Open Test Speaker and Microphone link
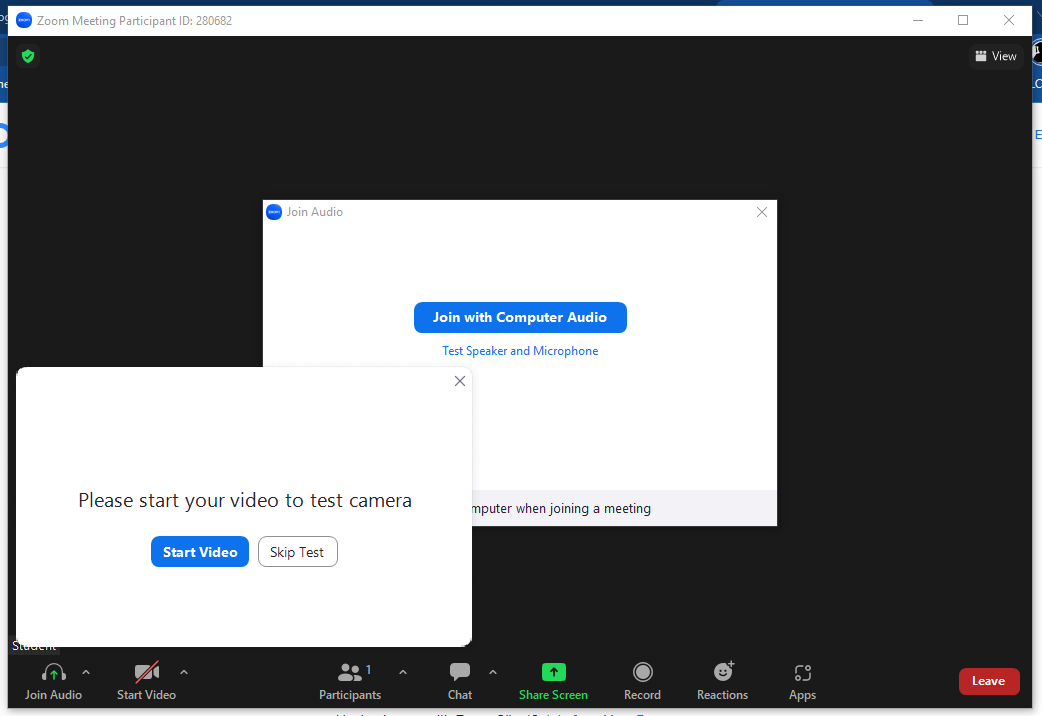 [520, 350]
